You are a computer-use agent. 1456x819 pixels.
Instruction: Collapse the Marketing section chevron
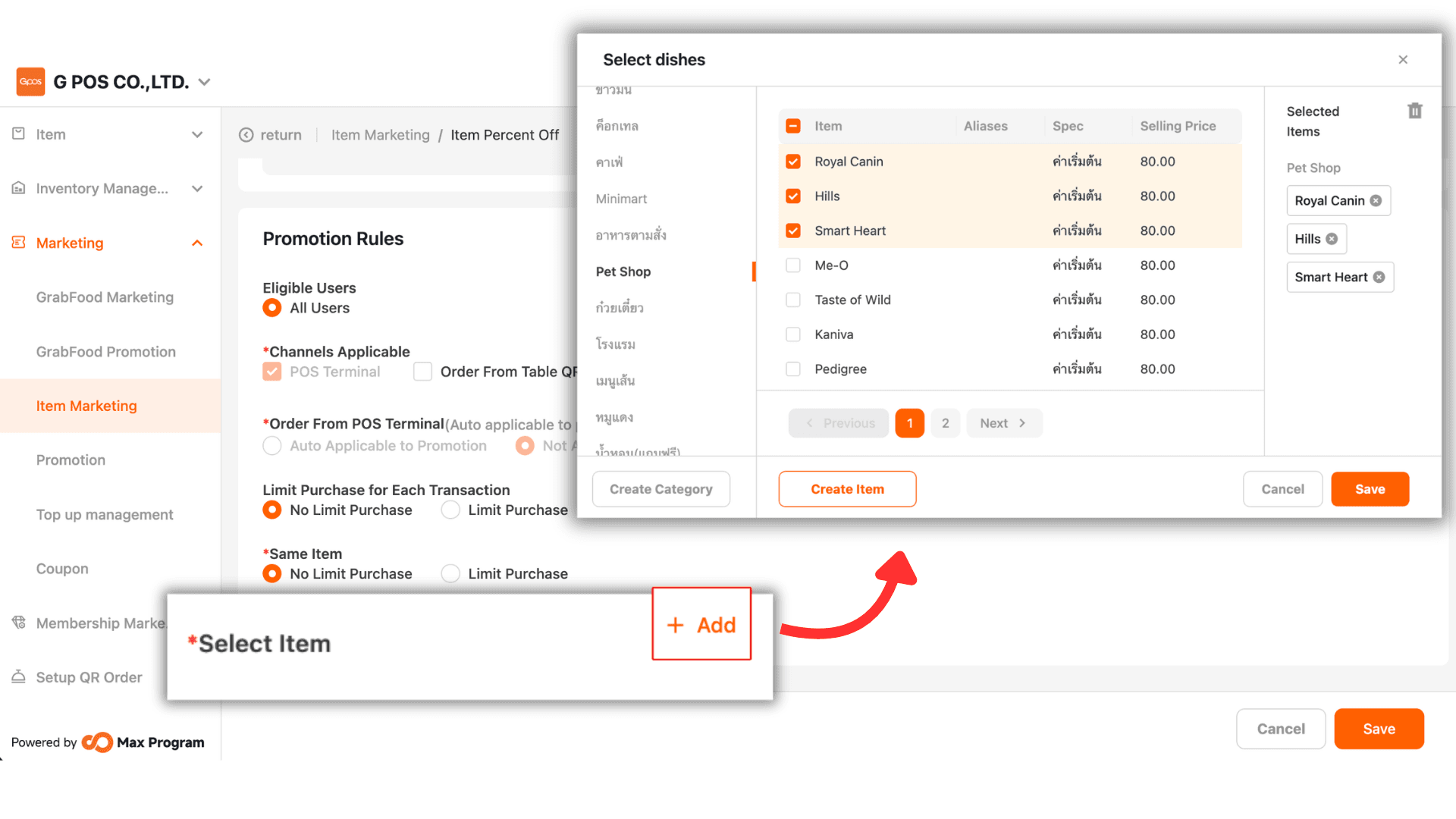point(197,243)
